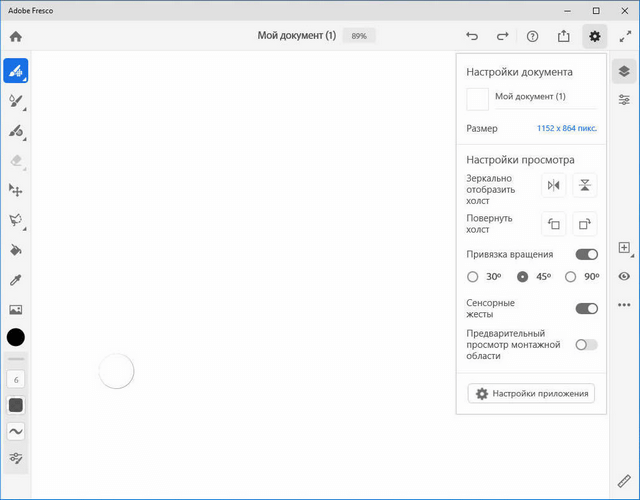Select the Vector Brush tool
This screenshot has height=500, width=640.
pos(16,130)
